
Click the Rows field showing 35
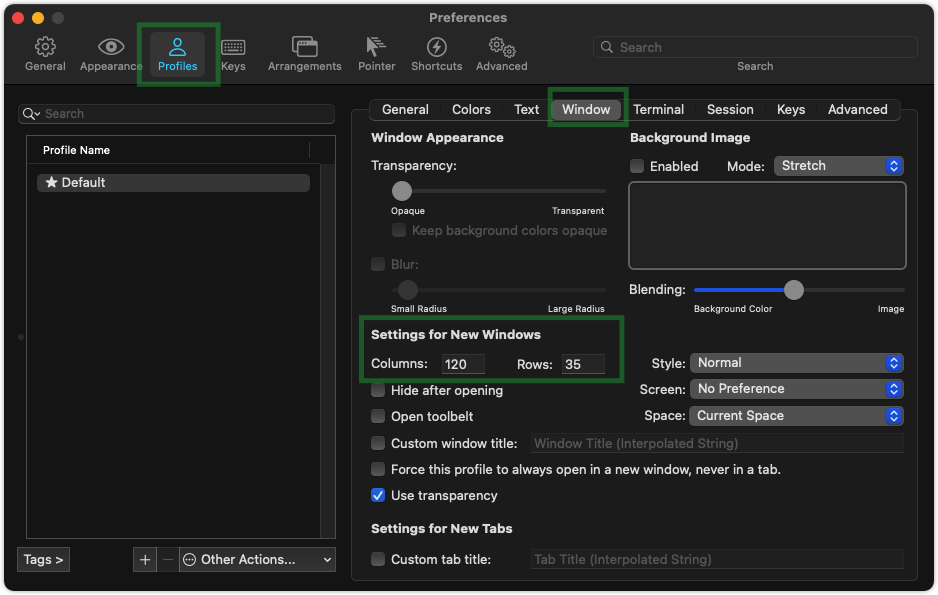click(583, 364)
